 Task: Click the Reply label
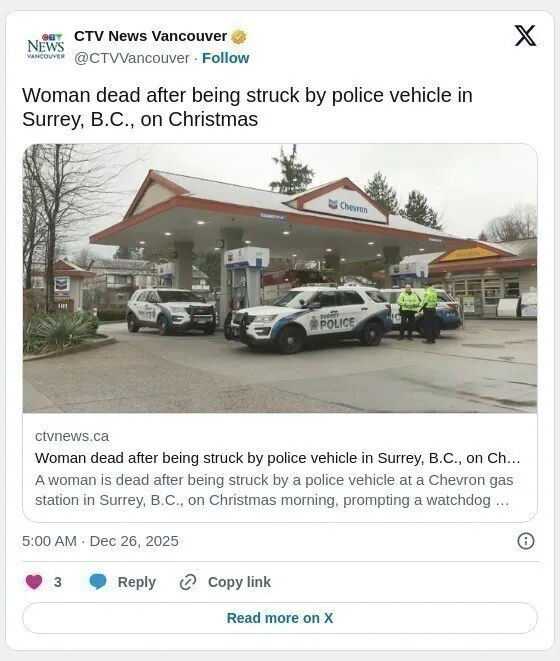pyautogui.click(x=137, y=582)
